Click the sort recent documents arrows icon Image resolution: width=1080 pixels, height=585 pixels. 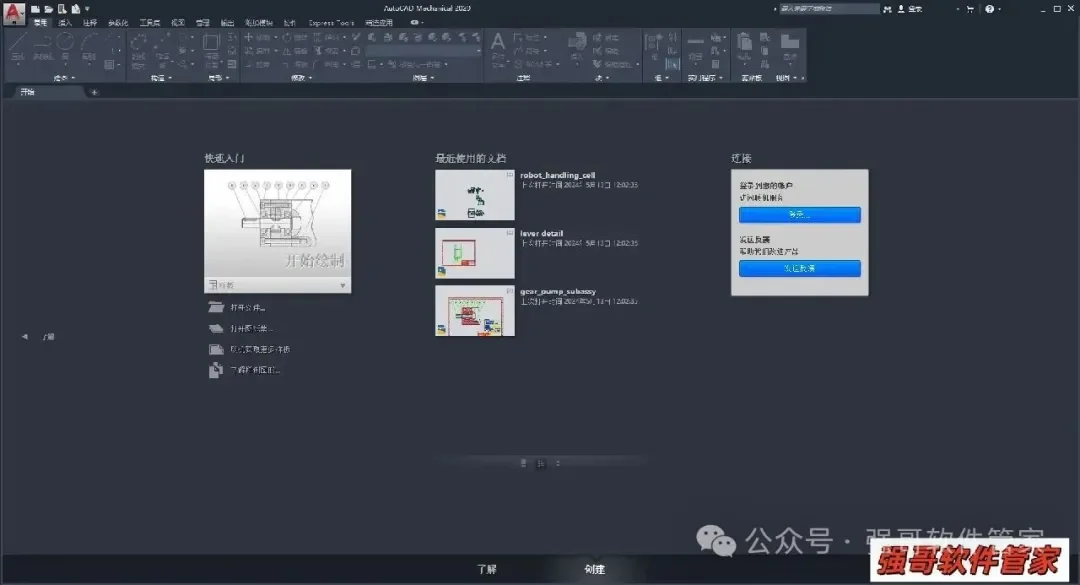tap(558, 463)
